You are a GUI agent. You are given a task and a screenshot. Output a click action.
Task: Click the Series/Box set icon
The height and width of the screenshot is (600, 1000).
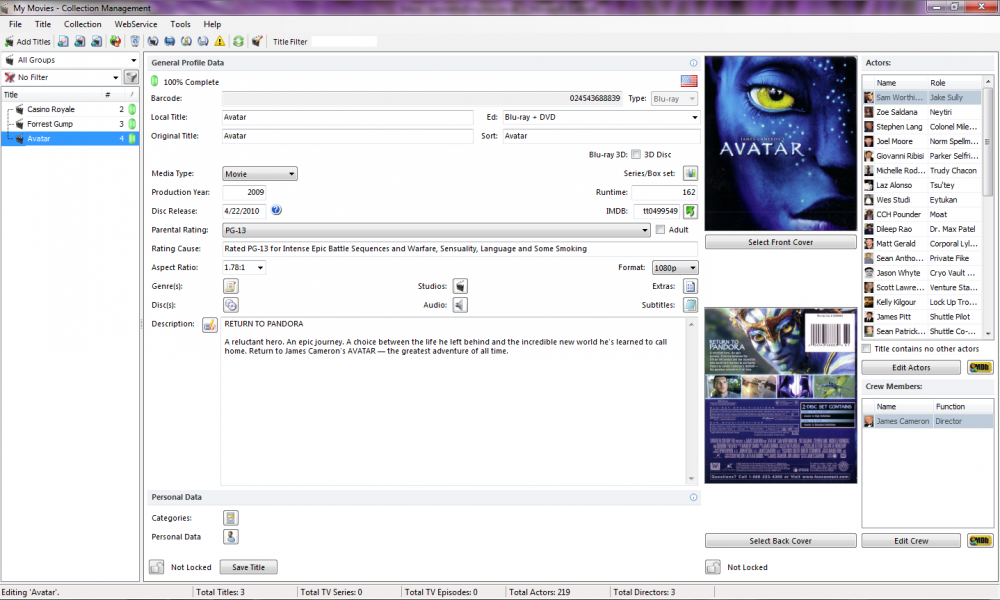[690, 174]
